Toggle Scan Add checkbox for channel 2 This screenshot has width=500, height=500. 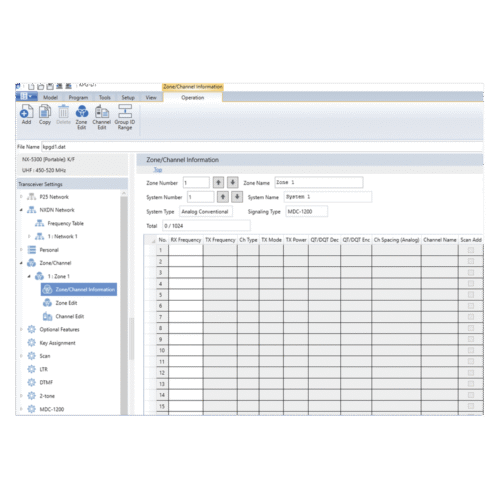(471, 261)
